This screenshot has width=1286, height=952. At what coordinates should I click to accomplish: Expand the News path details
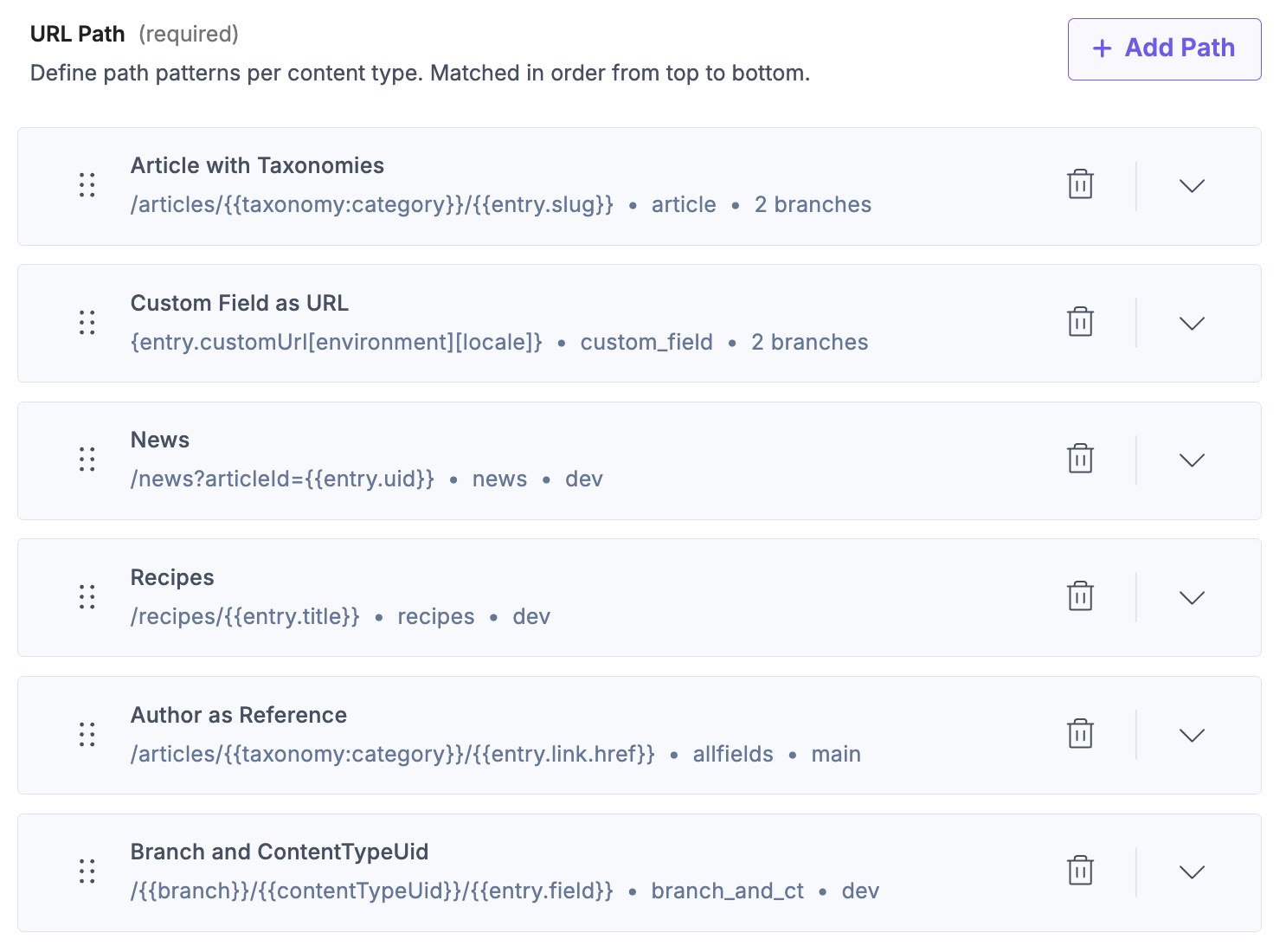pyautogui.click(x=1192, y=460)
